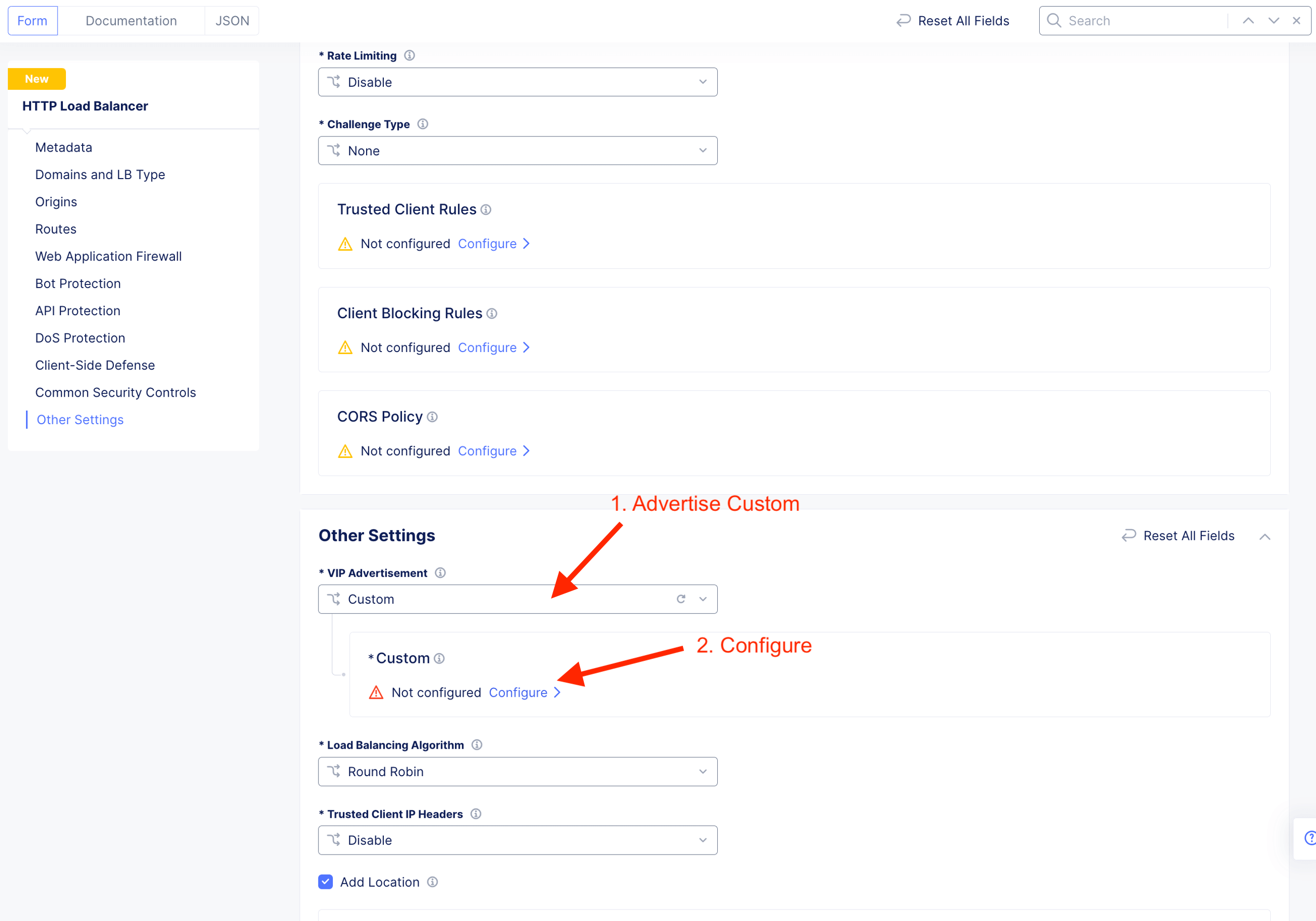The height and width of the screenshot is (921, 1316).
Task: Click the search previous arrow icon
Action: point(1248,21)
